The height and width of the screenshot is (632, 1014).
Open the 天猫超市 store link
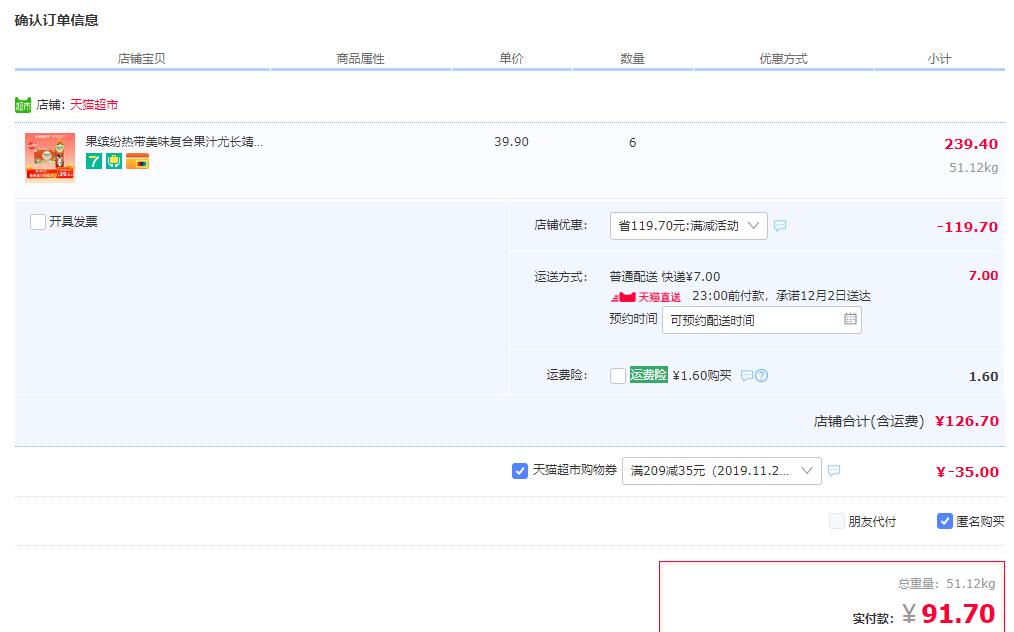click(94, 105)
